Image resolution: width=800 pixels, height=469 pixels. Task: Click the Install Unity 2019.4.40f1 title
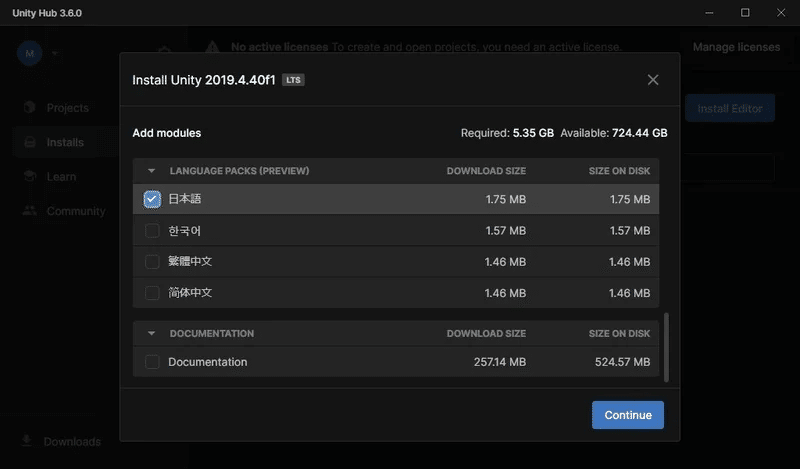point(204,80)
